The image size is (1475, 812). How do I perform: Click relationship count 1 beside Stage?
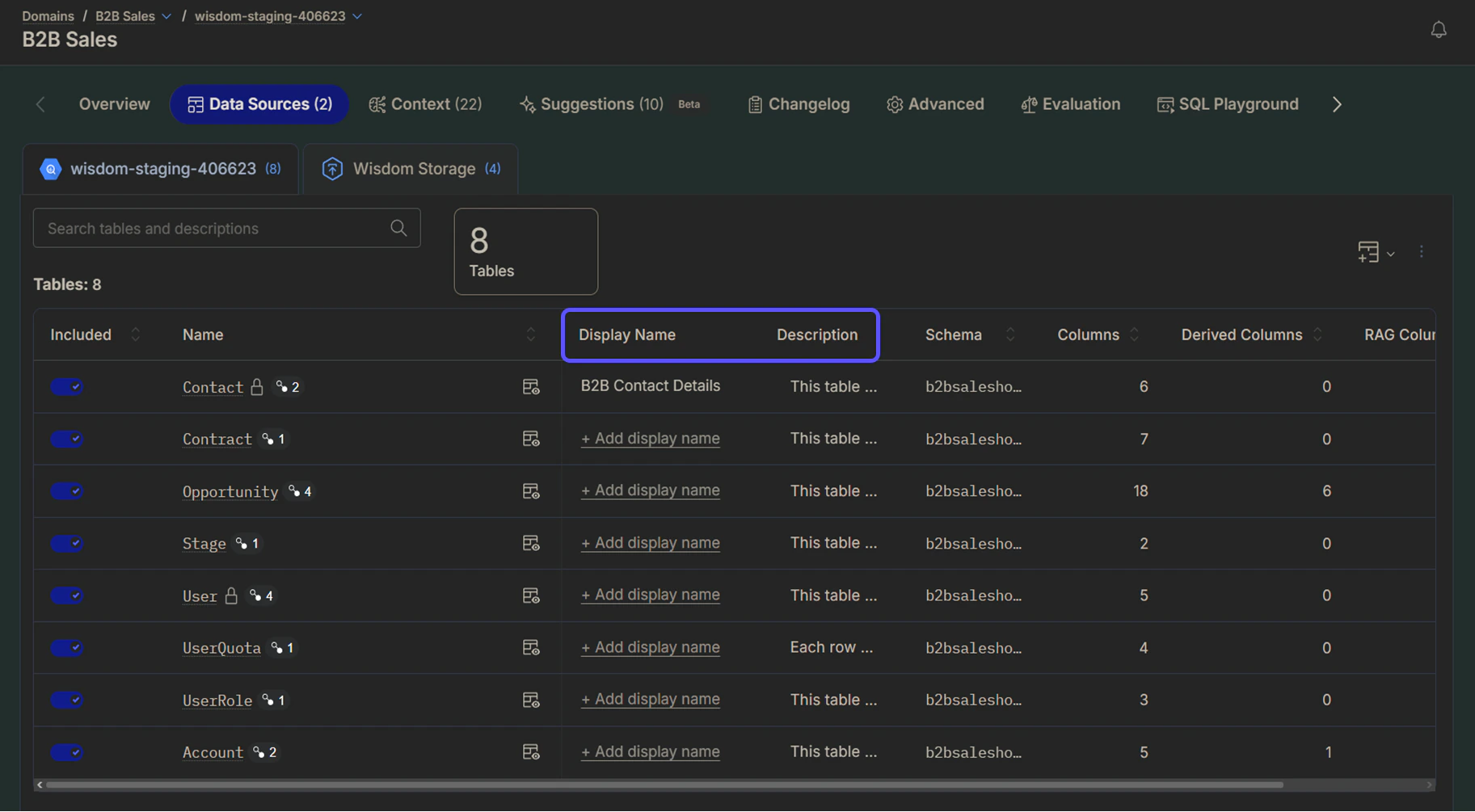247,543
